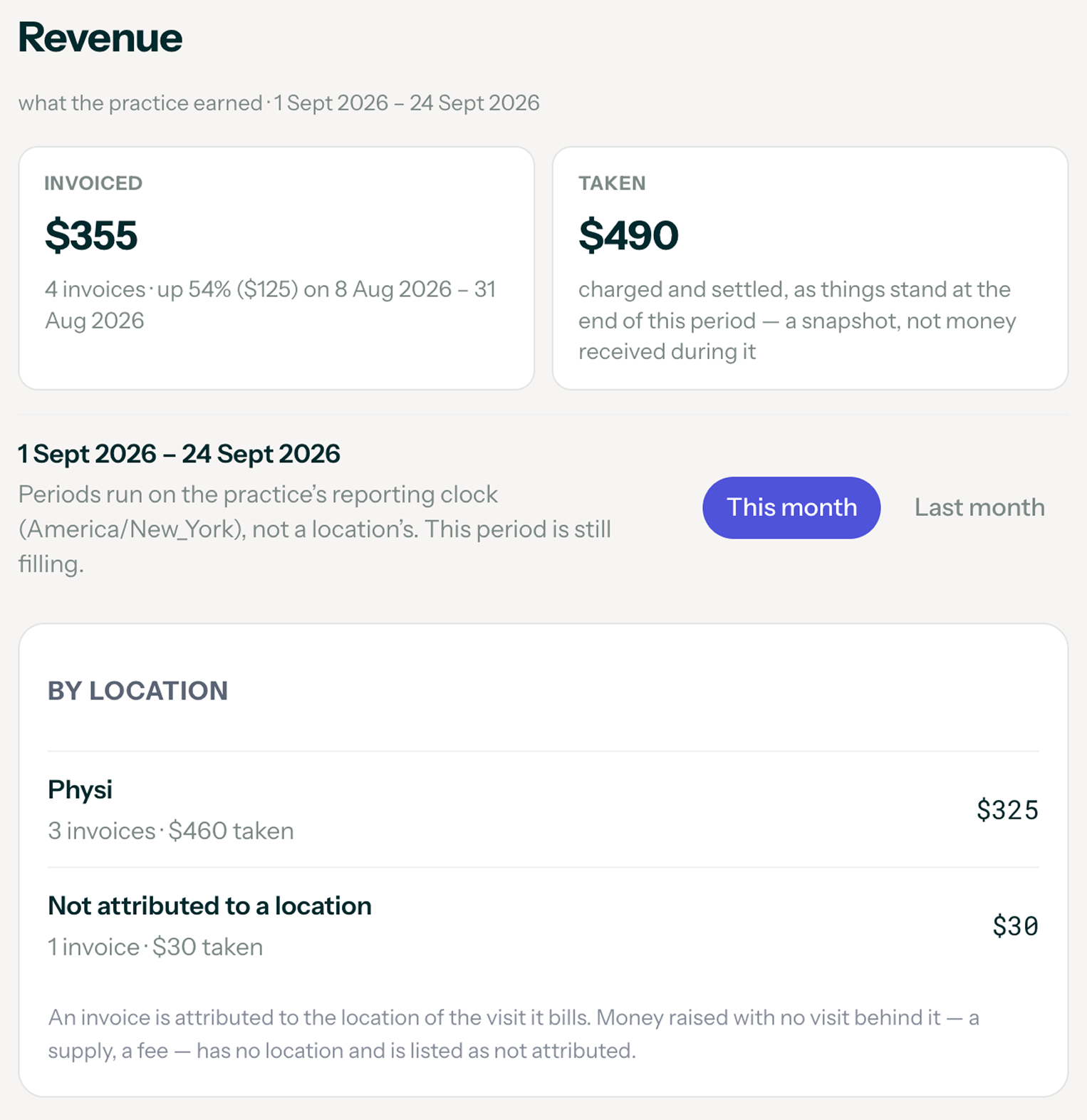Viewport: 1087px width, 1120px height.
Task: Click the reporting clock timezone note
Action: pyautogui.click(x=315, y=529)
